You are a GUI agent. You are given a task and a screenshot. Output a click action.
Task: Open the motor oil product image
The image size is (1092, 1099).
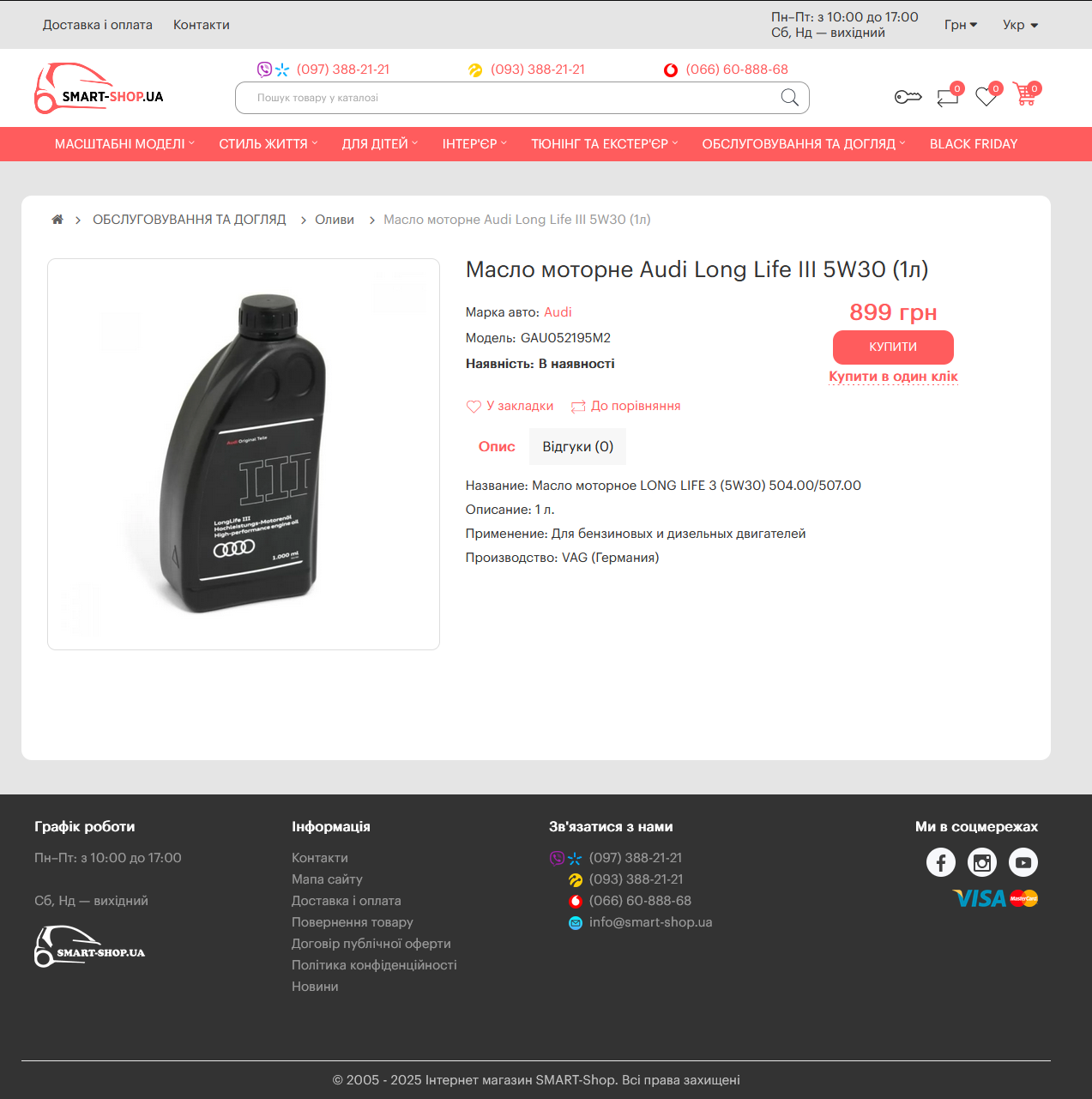pyautogui.click(x=244, y=454)
